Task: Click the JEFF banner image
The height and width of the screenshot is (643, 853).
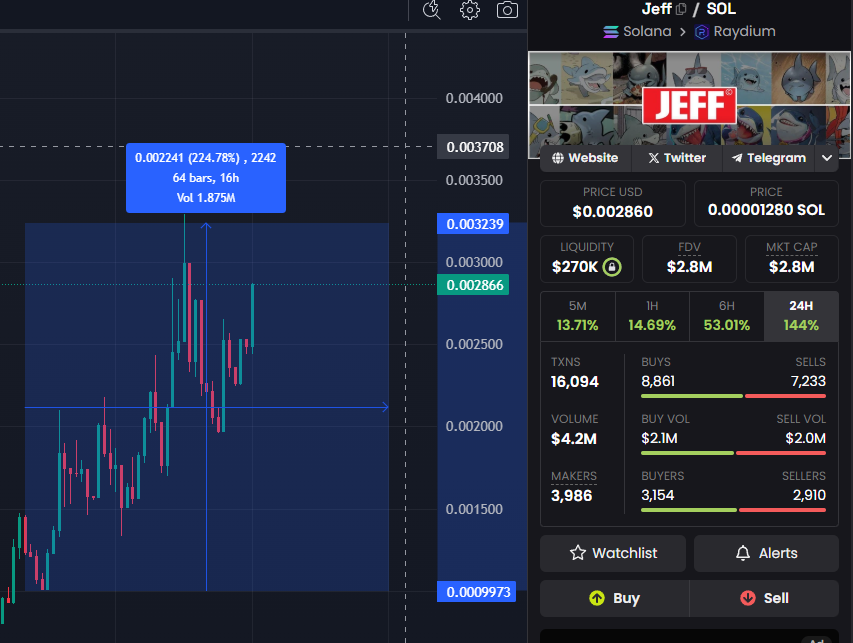Action: 689,104
